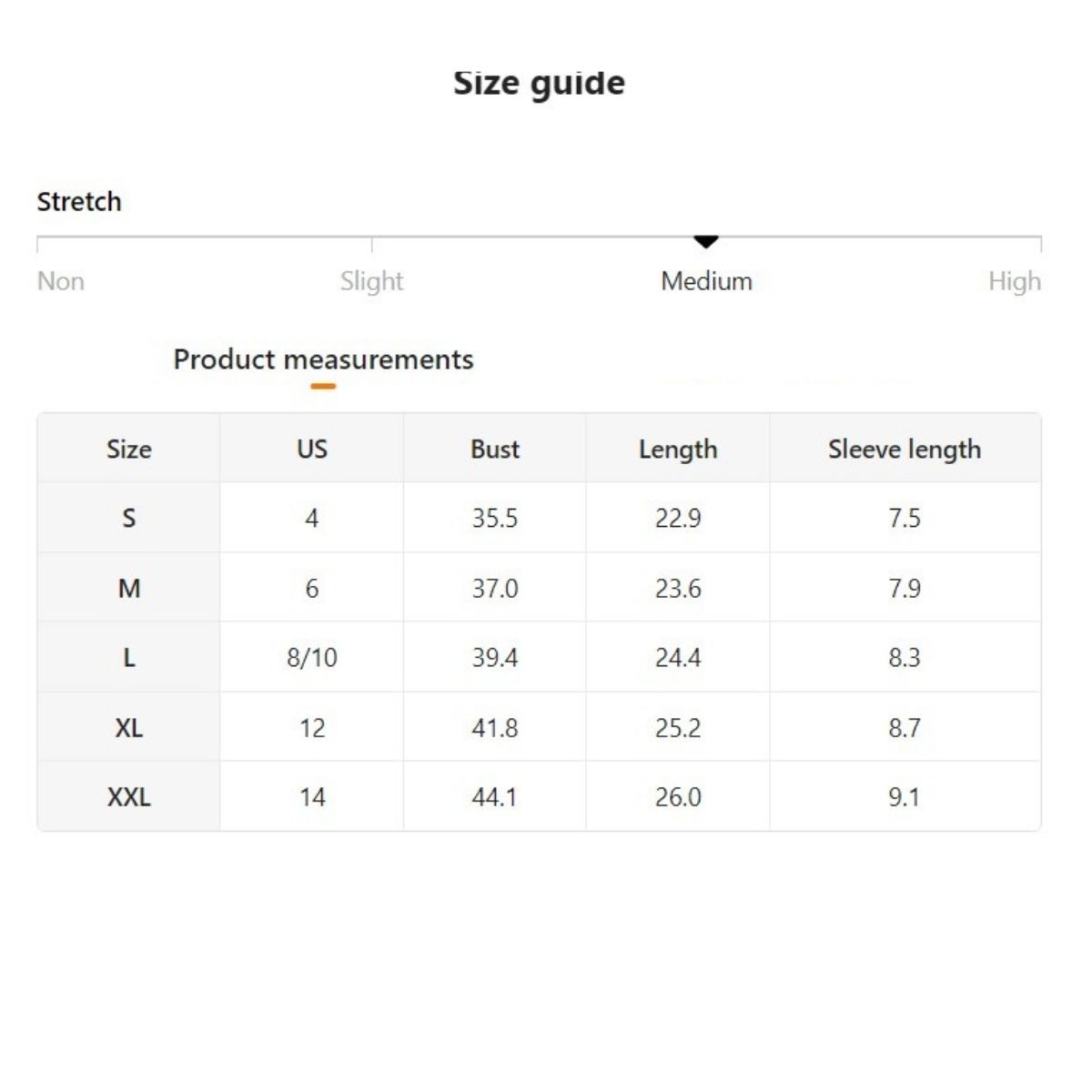The height and width of the screenshot is (1092, 1092).
Task: Click the black Medium stretch marker triangle
Action: [706, 241]
